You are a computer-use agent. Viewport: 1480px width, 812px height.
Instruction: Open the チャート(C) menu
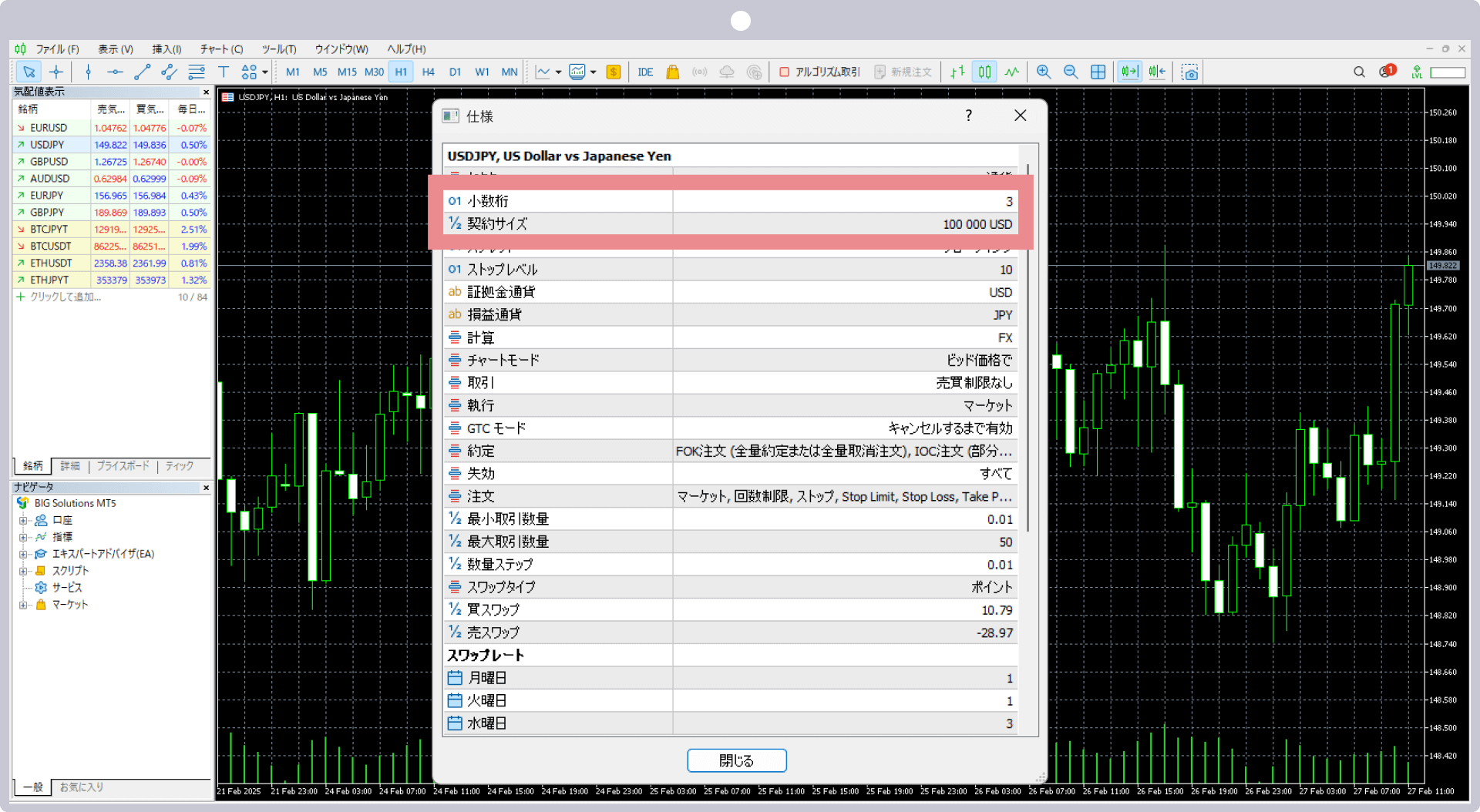221,49
